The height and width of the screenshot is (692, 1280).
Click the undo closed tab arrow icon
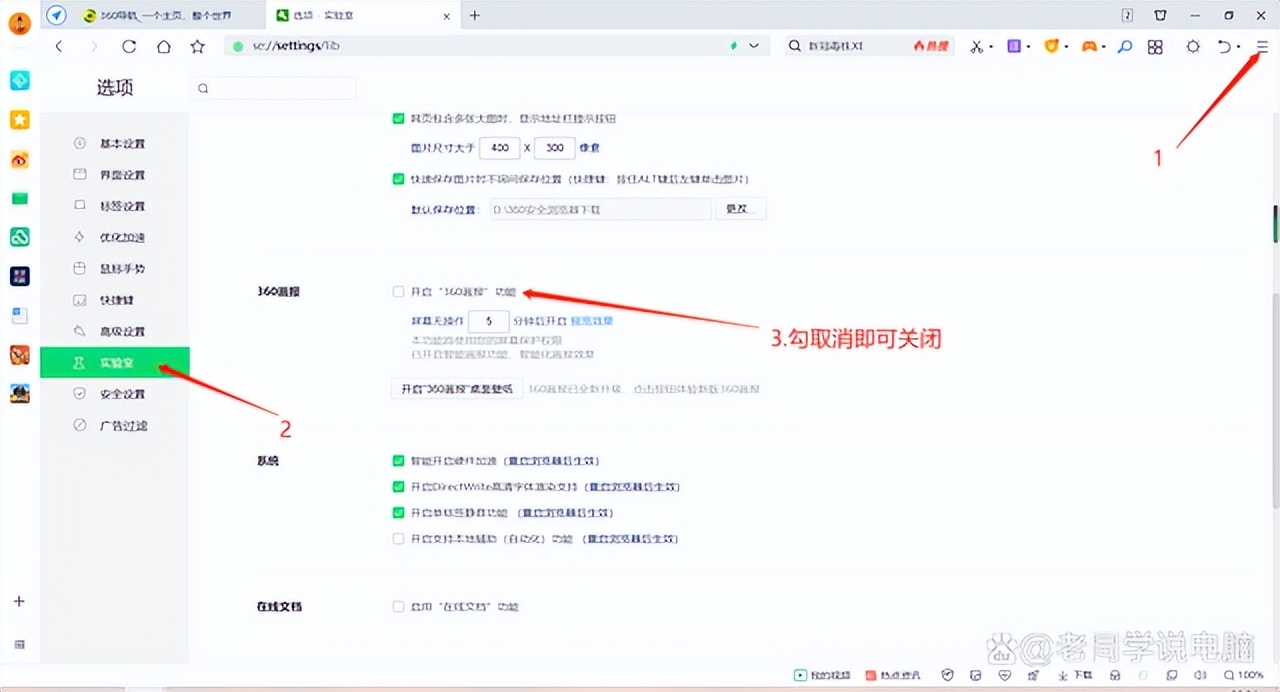tap(1224, 46)
